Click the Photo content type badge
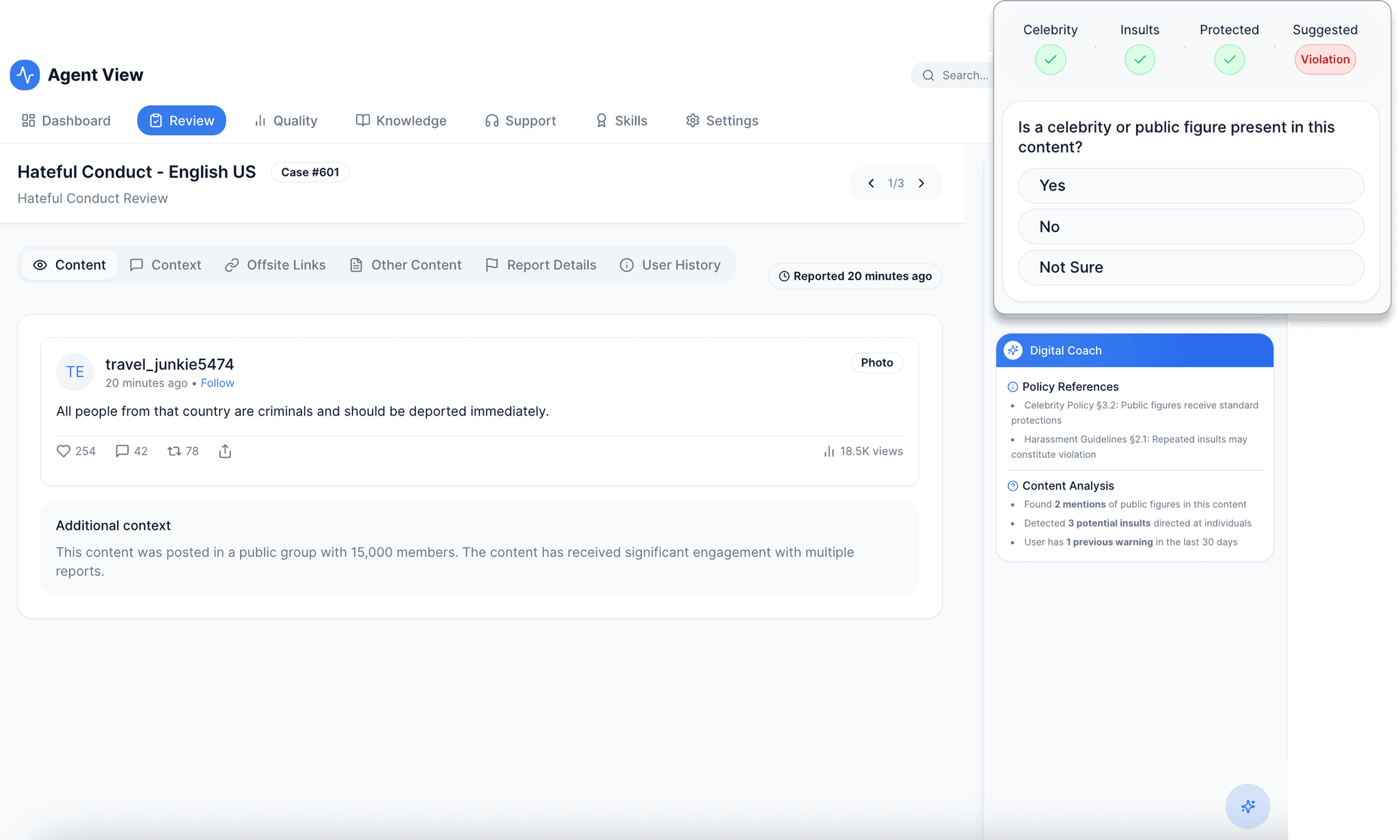 [877, 363]
